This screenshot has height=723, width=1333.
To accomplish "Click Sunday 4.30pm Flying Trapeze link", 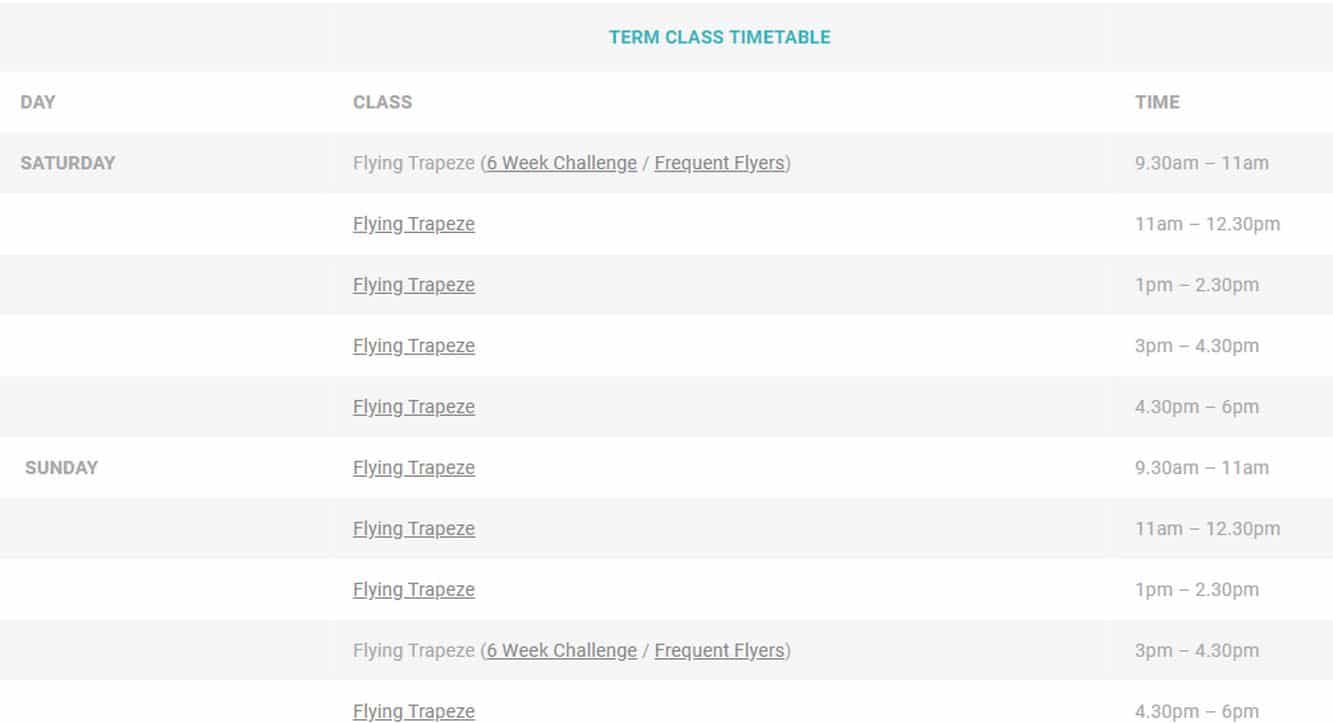I will coord(413,712).
